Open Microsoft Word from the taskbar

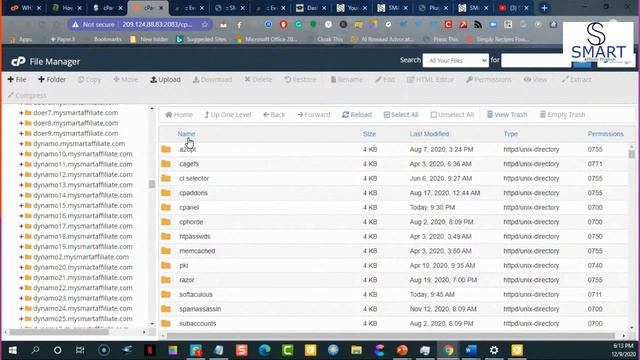pyautogui.click(x=471, y=350)
